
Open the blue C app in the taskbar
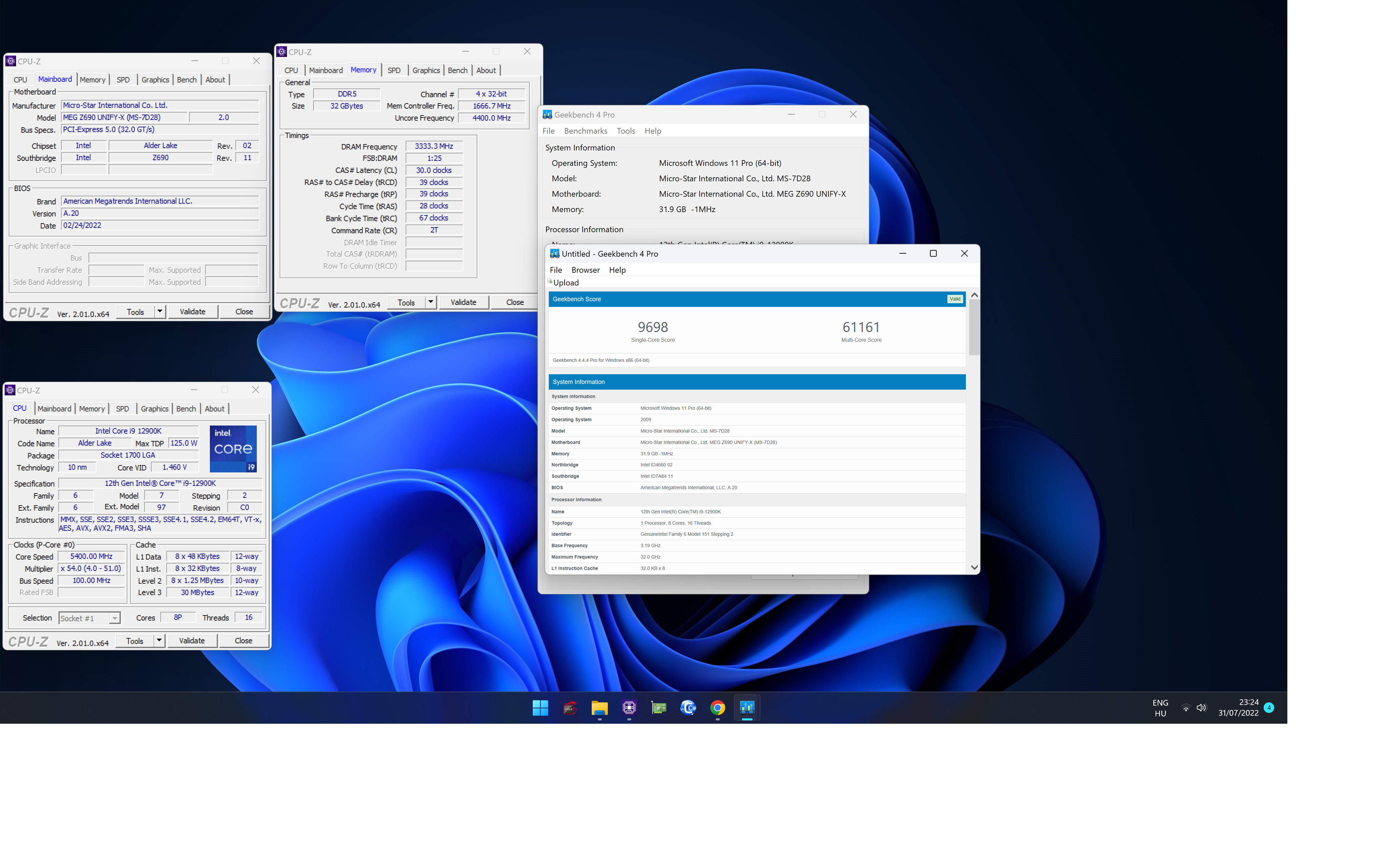688,707
